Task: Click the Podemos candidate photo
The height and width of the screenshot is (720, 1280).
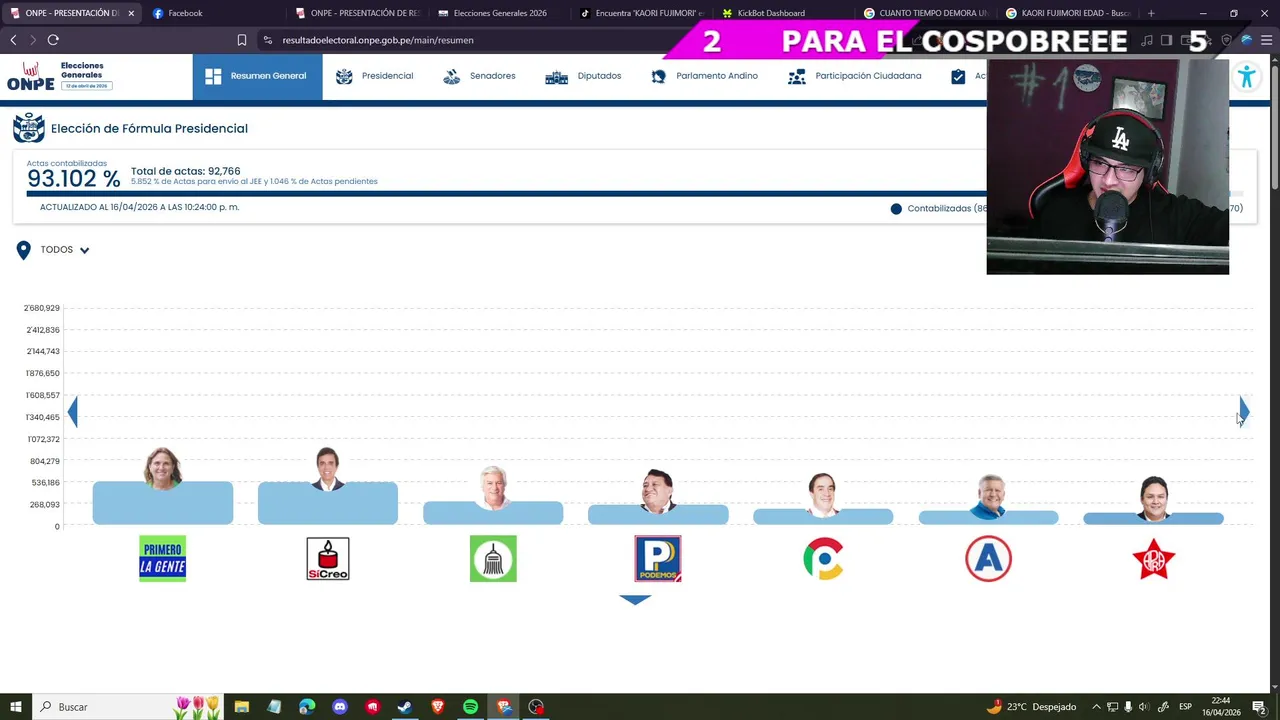Action: click(658, 491)
